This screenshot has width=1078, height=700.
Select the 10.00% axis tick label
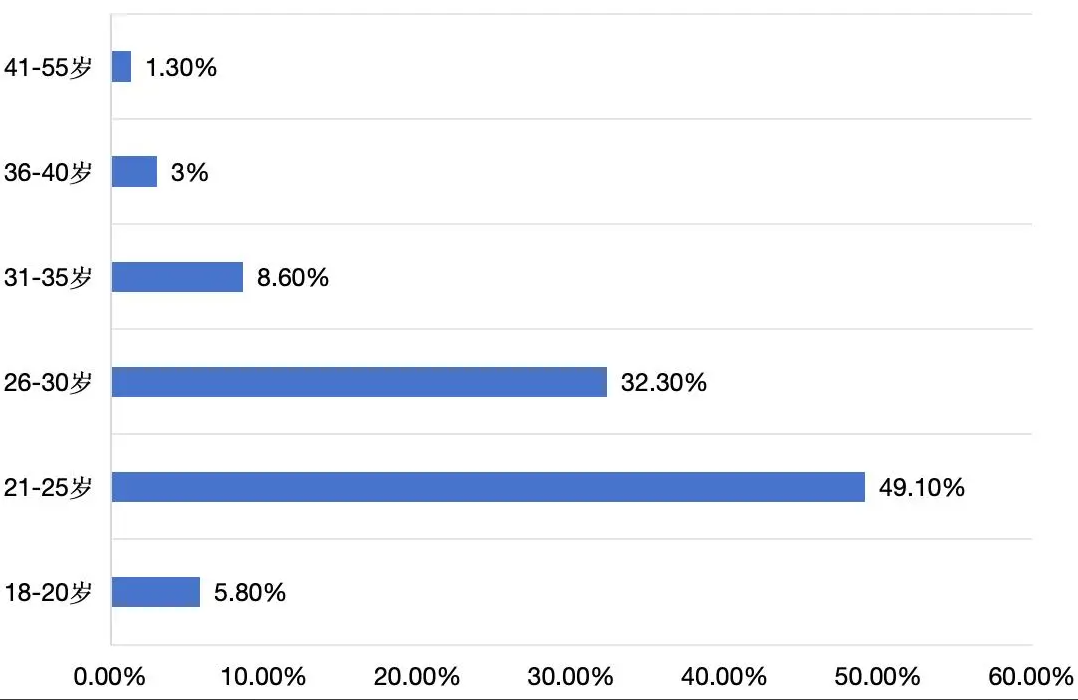coord(264,675)
